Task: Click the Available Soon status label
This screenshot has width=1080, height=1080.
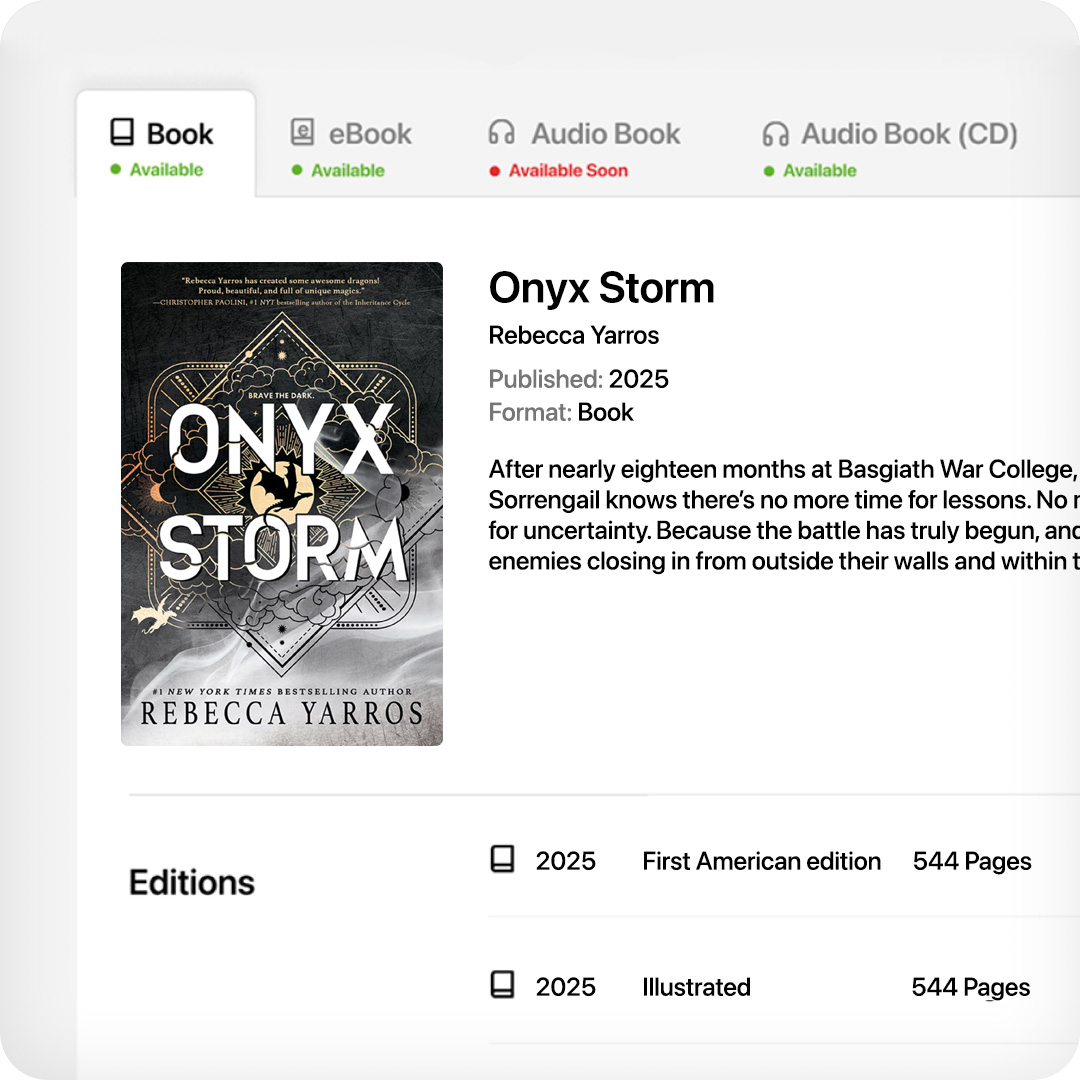Action: point(568,171)
